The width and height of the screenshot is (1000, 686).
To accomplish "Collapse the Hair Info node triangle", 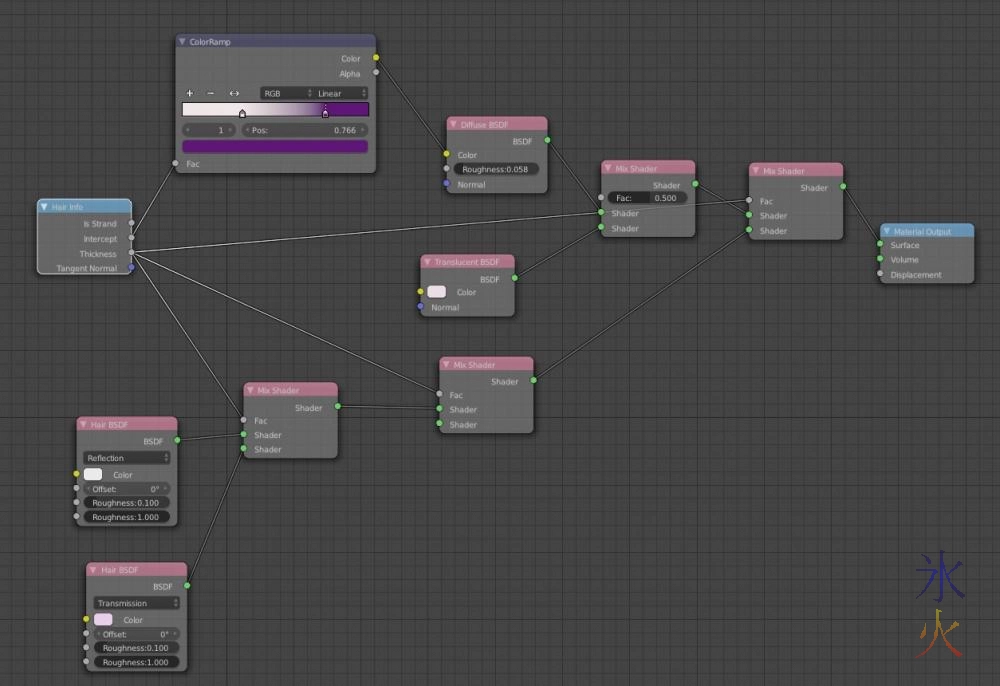I will [45, 207].
